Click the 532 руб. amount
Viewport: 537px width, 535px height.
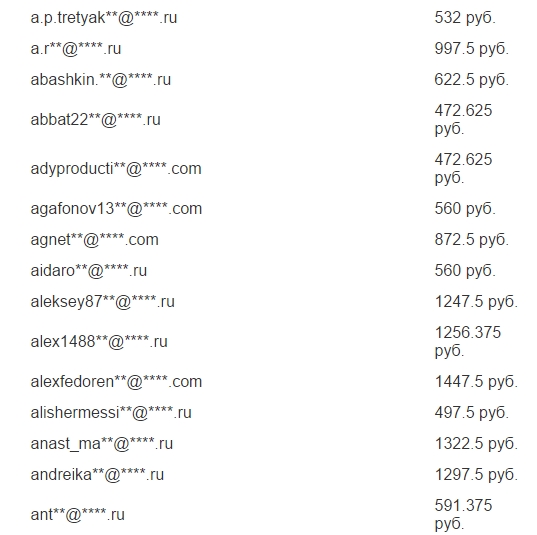point(465,18)
